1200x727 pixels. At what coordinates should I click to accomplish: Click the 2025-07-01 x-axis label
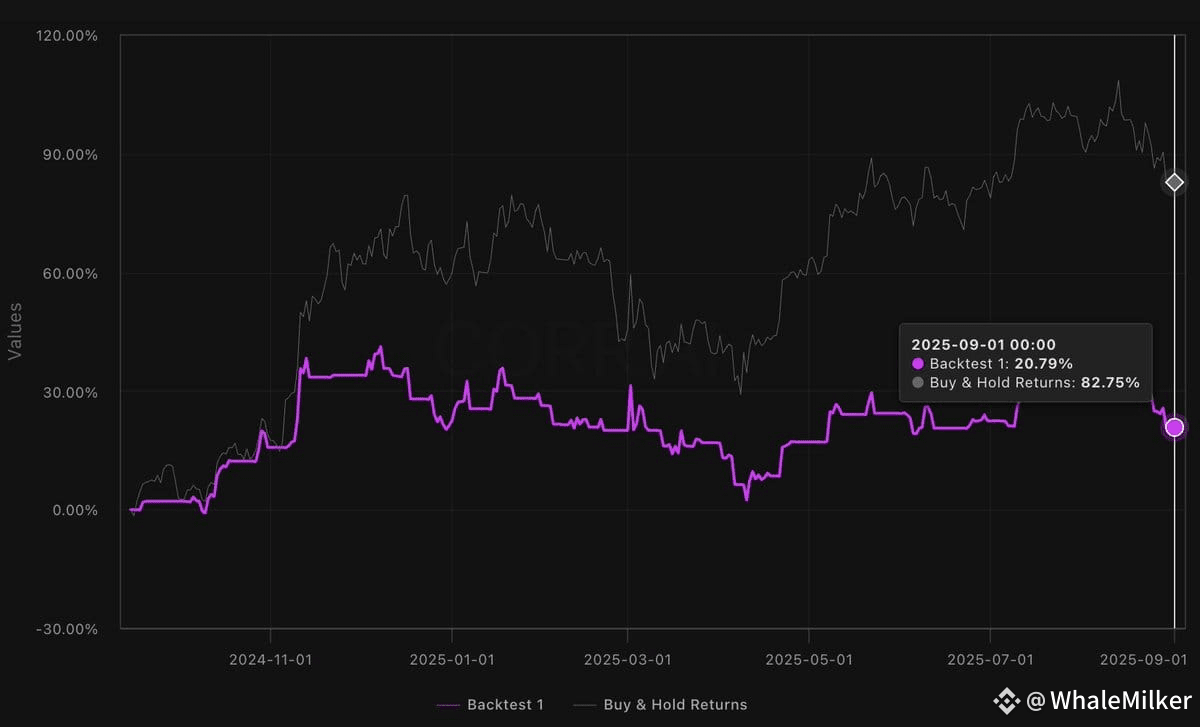(989, 659)
